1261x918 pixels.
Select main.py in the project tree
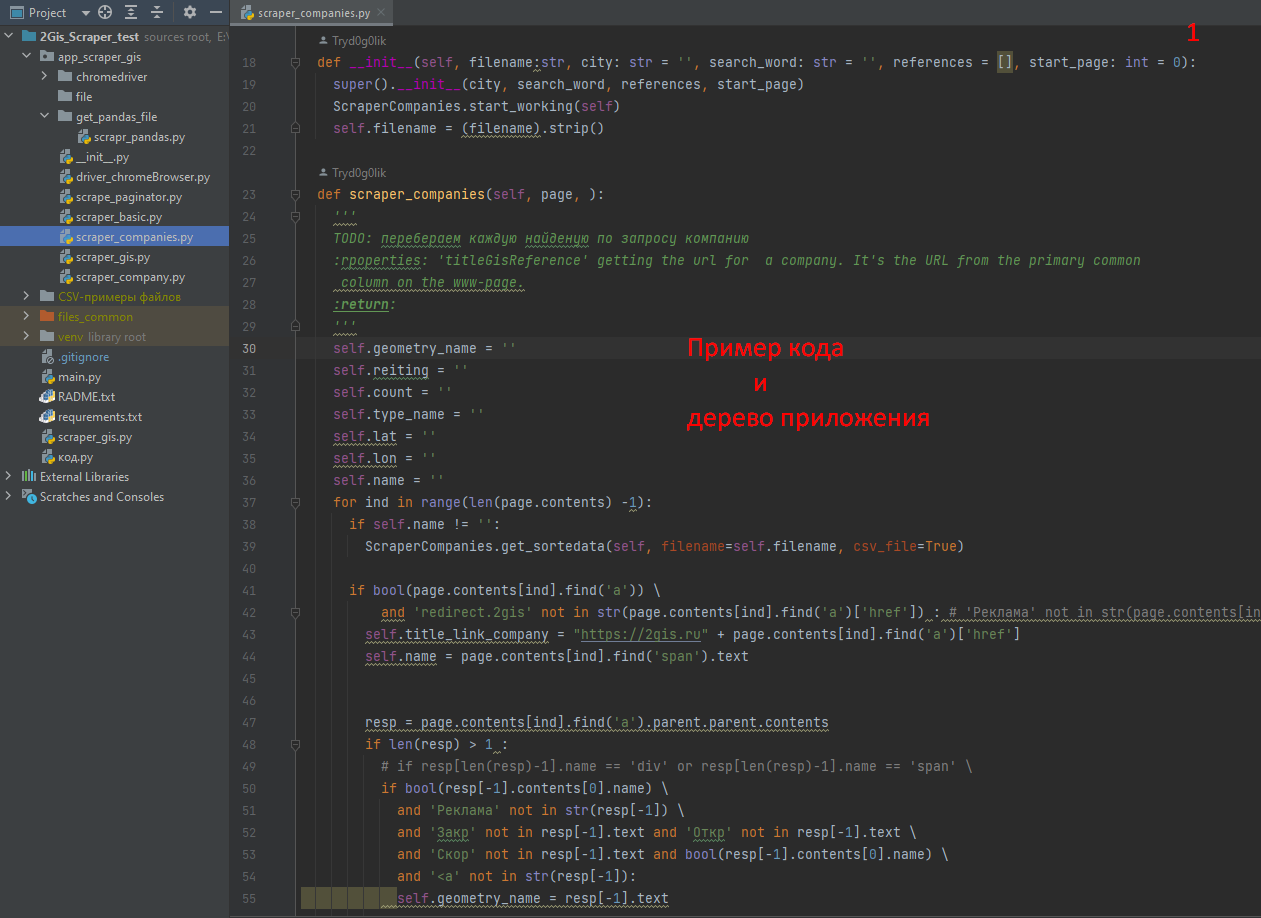pos(79,377)
